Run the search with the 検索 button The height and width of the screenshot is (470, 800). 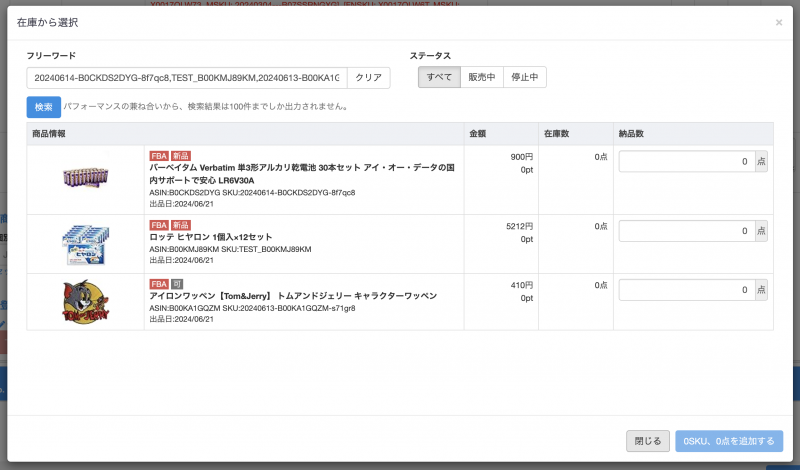pos(43,107)
